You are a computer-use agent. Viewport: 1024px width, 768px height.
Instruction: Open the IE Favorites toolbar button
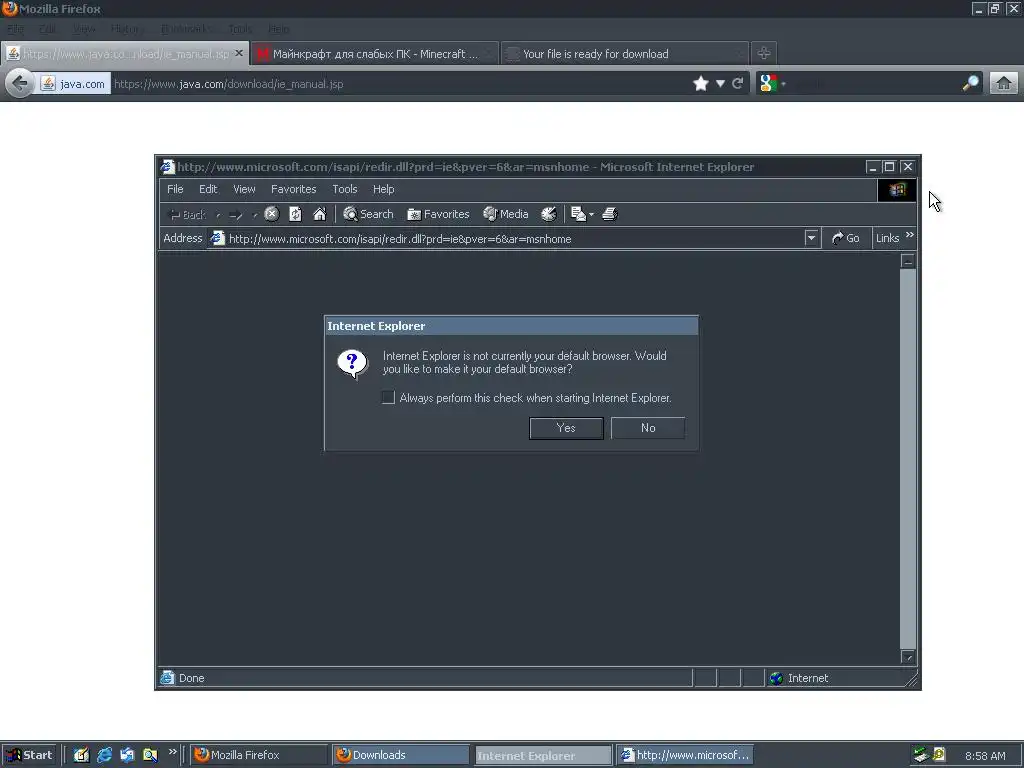point(438,214)
